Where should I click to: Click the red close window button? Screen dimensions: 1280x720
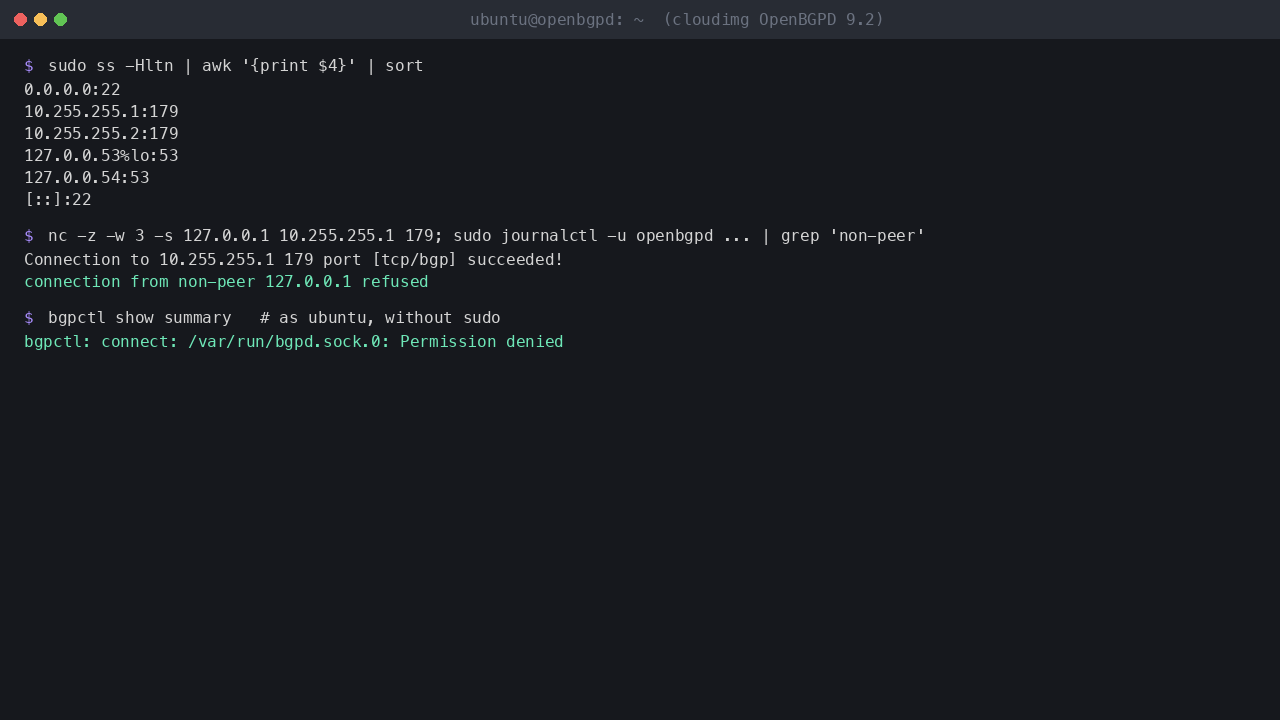pyautogui.click(x=20, y=20)
